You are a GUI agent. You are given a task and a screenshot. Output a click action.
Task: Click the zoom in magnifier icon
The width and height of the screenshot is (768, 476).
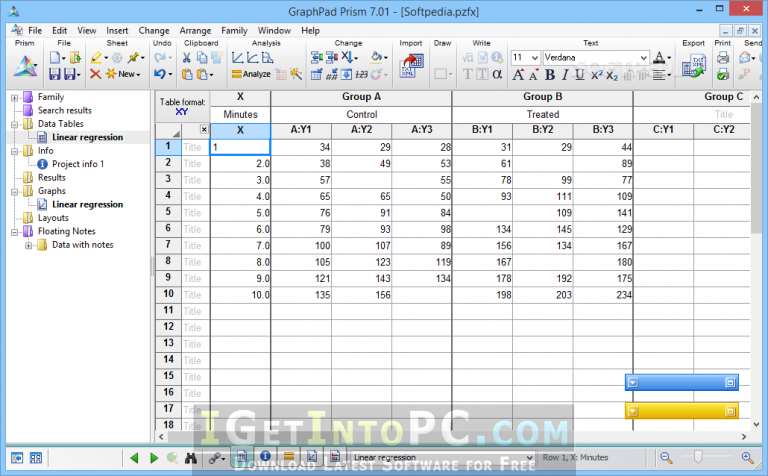(x=747, y=458)
